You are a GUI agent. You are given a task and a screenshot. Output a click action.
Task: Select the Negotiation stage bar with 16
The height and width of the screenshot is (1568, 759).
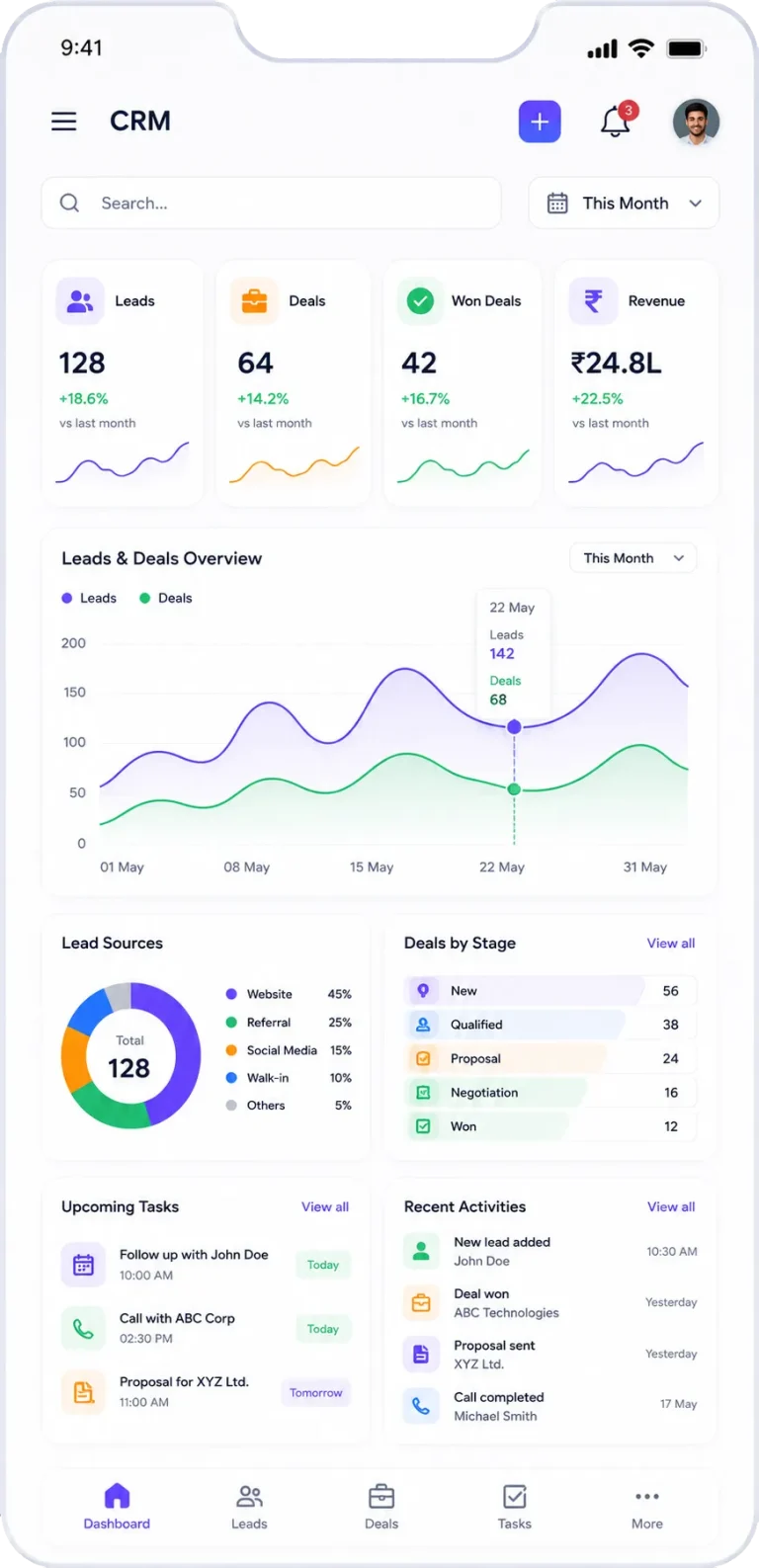tap(550, 1093)
